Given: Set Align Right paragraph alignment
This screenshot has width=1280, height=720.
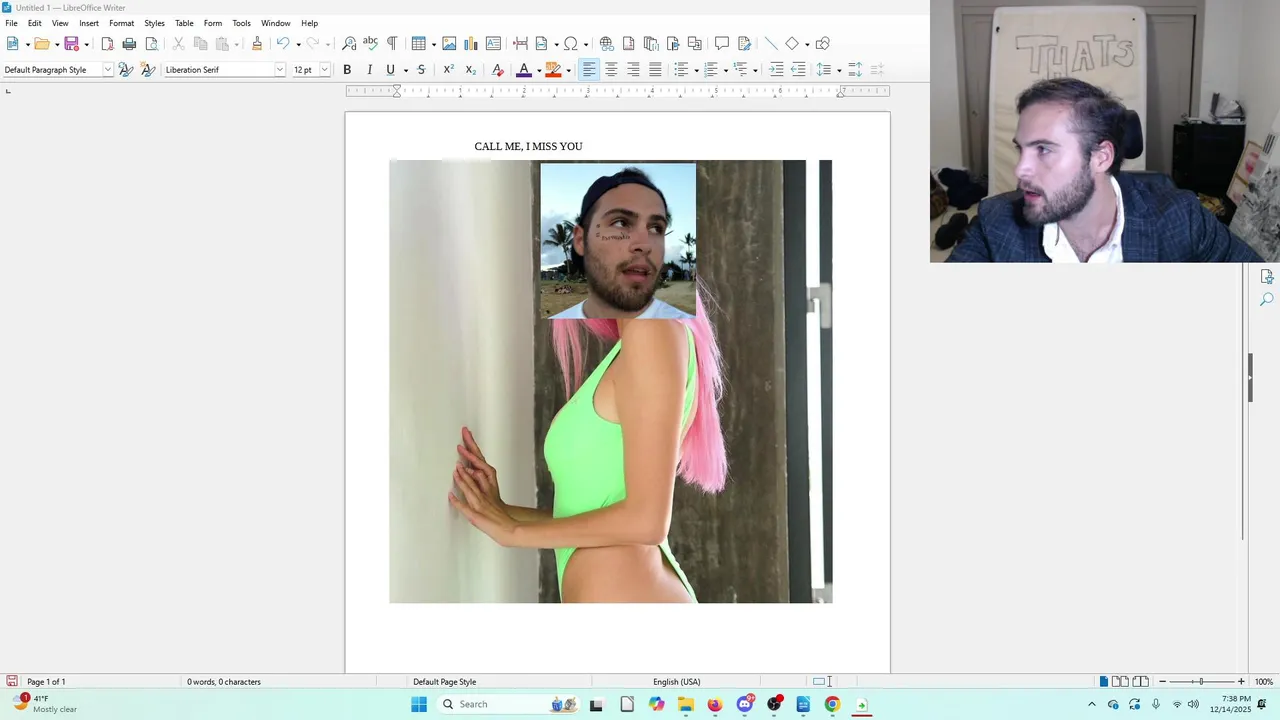Looking at the screenshot, I should click(633, 69).
